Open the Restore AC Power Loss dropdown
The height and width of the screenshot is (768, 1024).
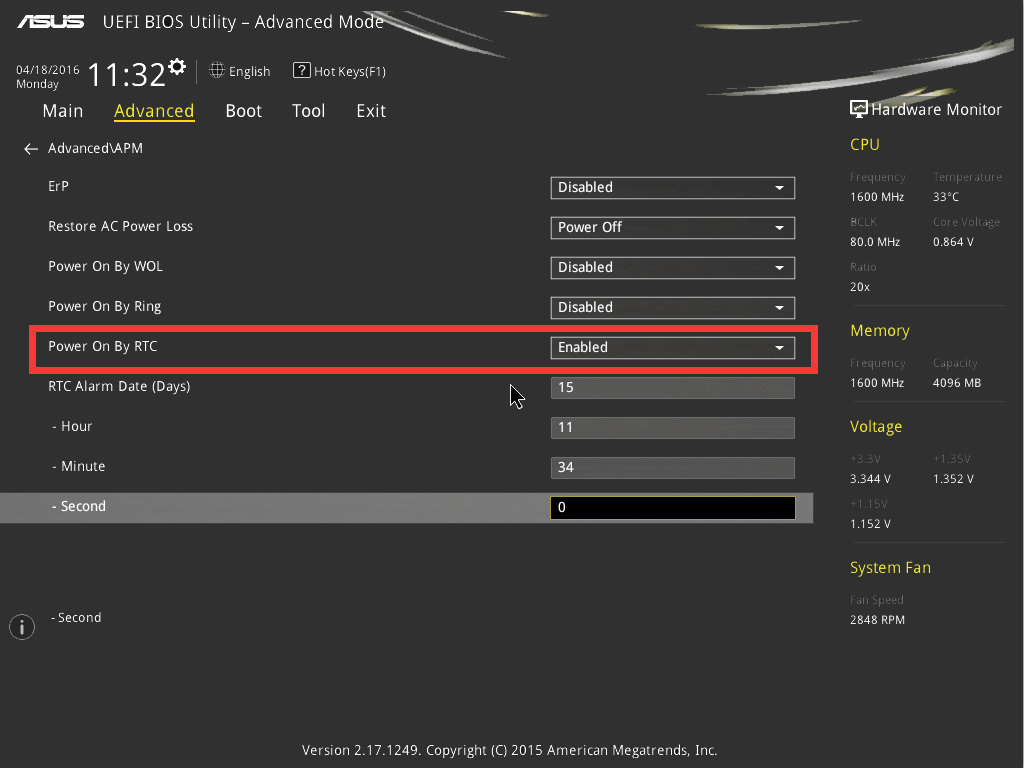(x=673, y=228)
